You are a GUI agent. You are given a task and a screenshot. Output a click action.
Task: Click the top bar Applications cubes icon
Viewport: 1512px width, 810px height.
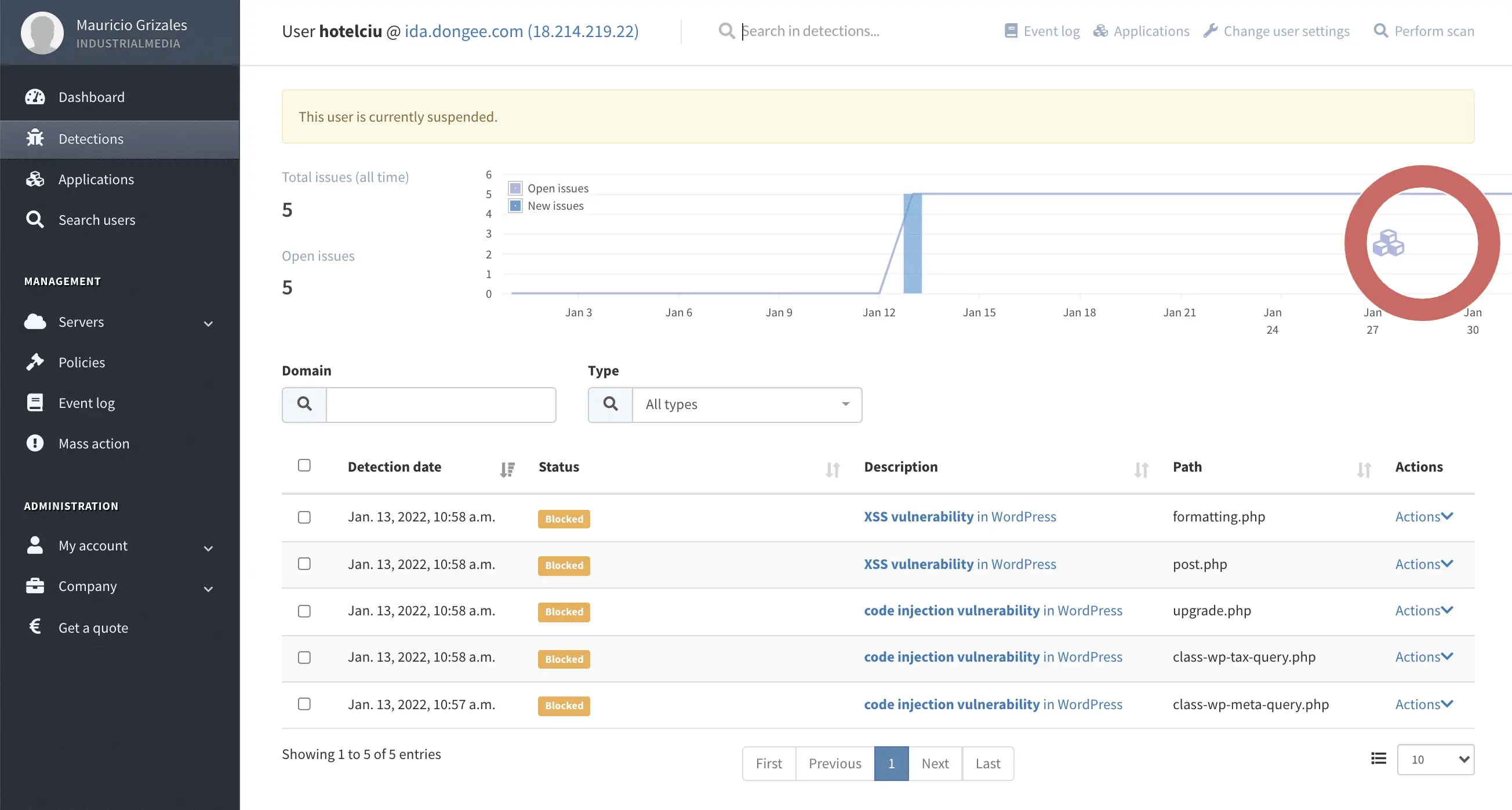[1100, 31]
